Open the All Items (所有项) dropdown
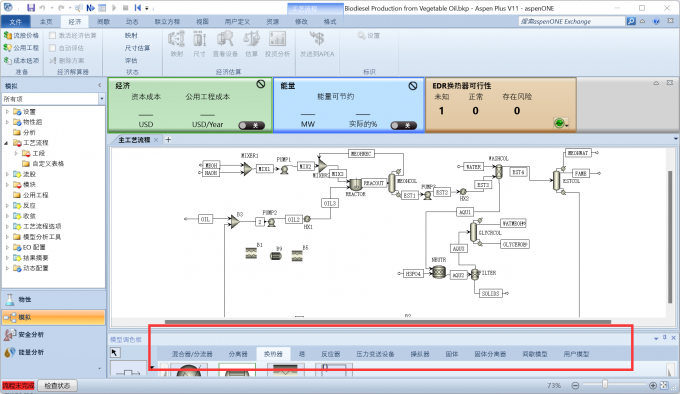Image resolution: width=680 pixels, height=394 pixels. [101, 99]
